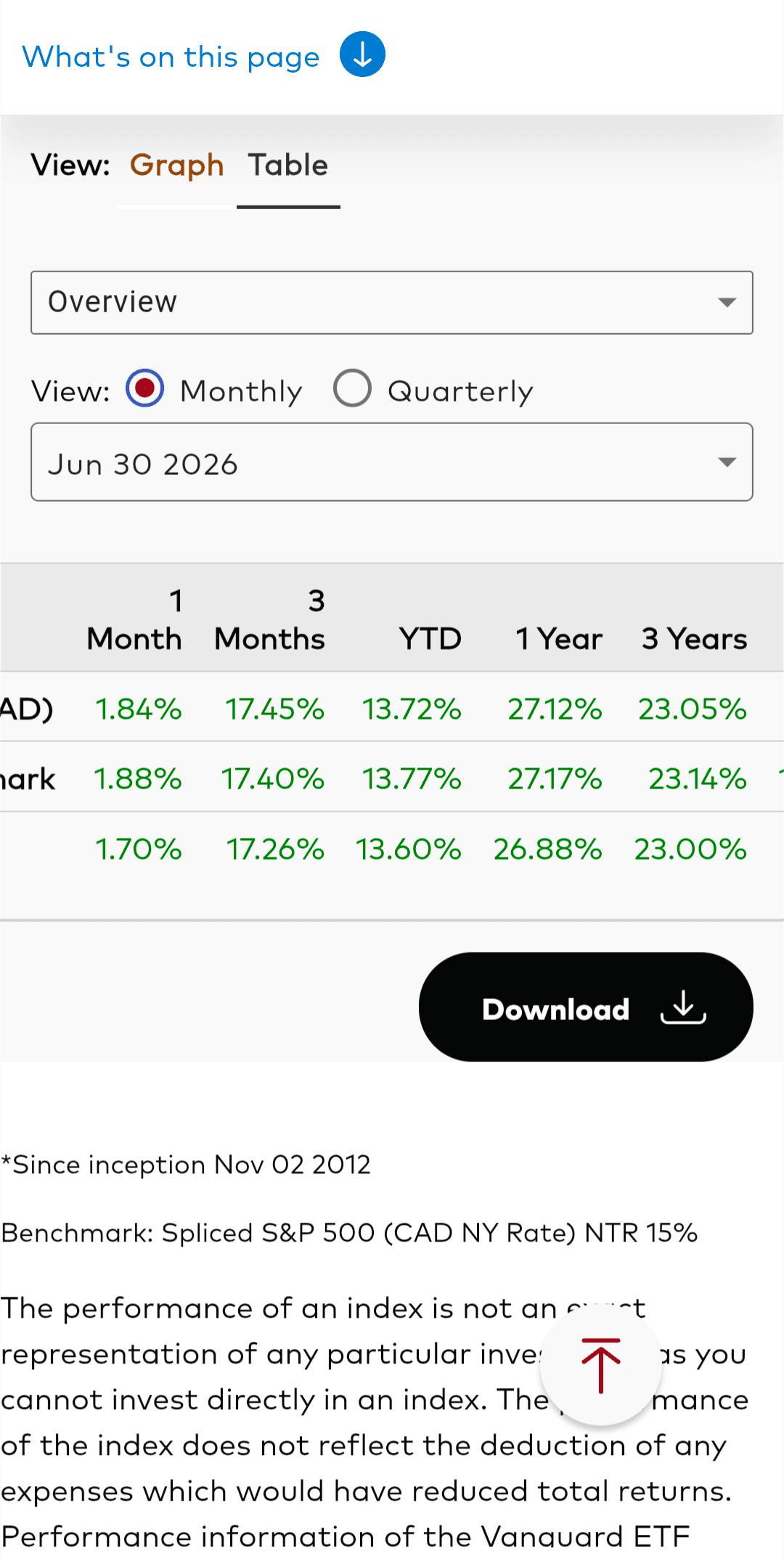
Task: Click the download tray icon in Download button
Action: [x=683, y=1008]
